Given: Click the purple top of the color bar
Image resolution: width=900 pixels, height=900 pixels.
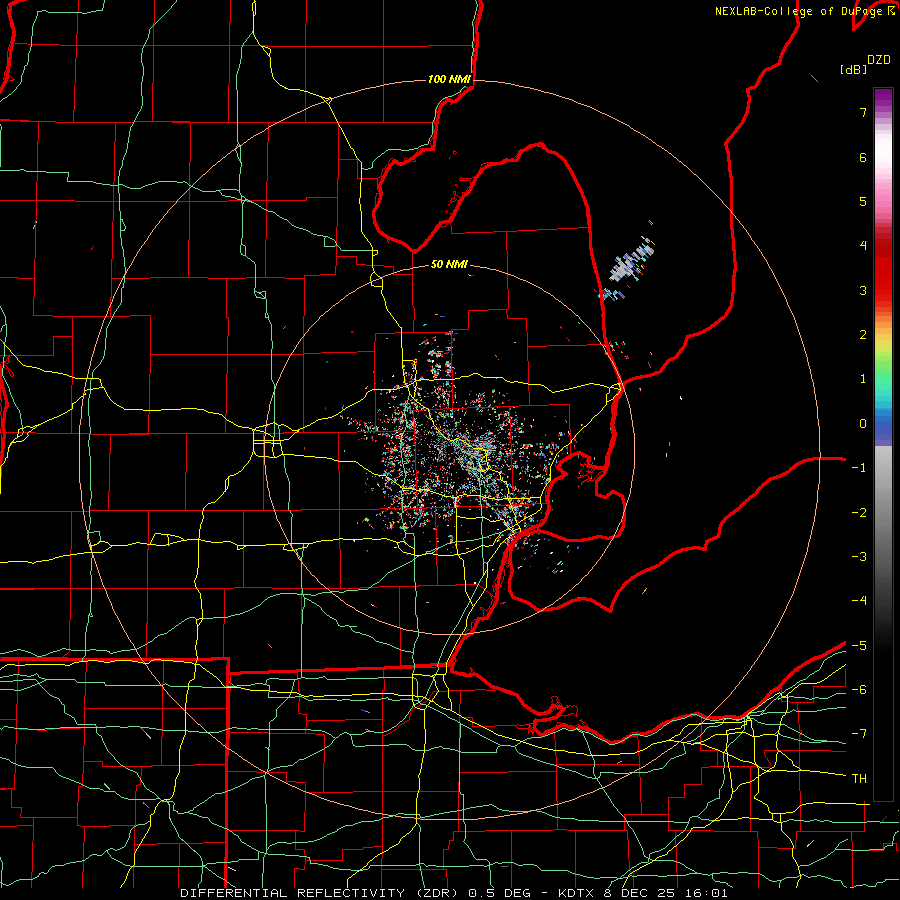Looking at the screenshot, I should (883, 98).
